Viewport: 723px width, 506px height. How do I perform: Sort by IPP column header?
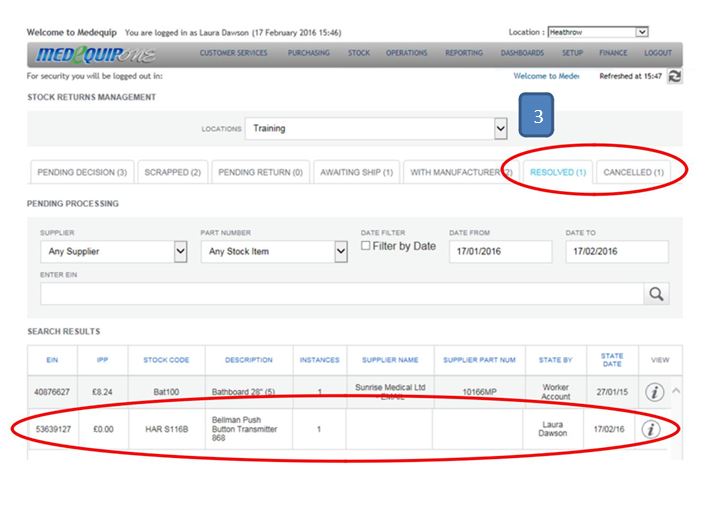click(x=102, y=360)
